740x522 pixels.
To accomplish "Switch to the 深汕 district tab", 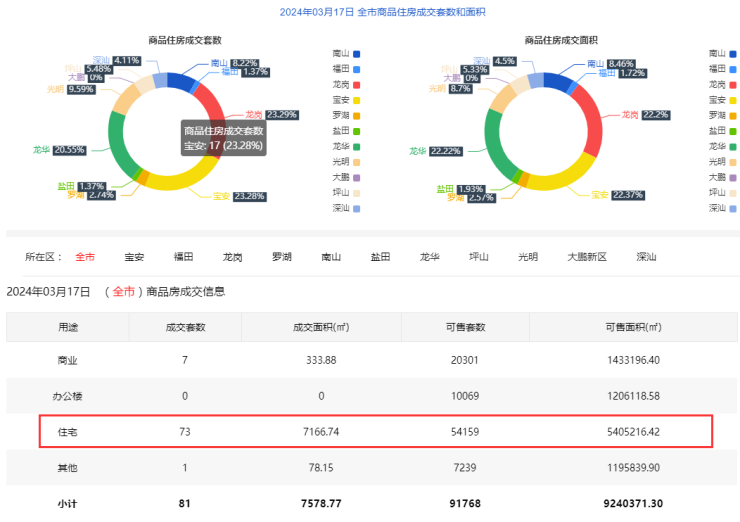I will coord(646,257).
